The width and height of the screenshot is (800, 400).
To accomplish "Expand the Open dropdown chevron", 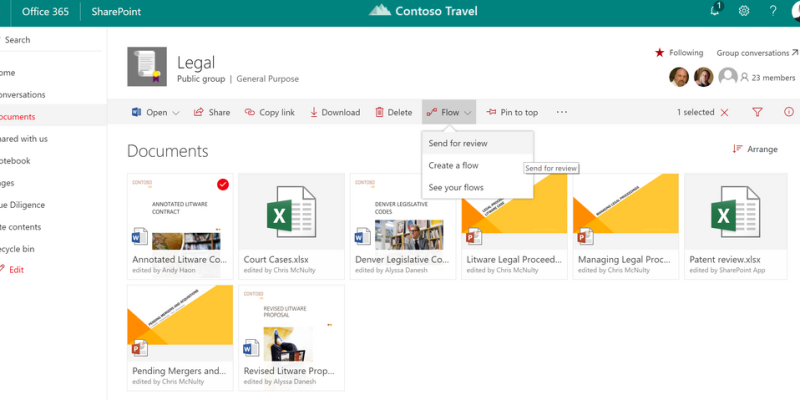I will (176, 113).
